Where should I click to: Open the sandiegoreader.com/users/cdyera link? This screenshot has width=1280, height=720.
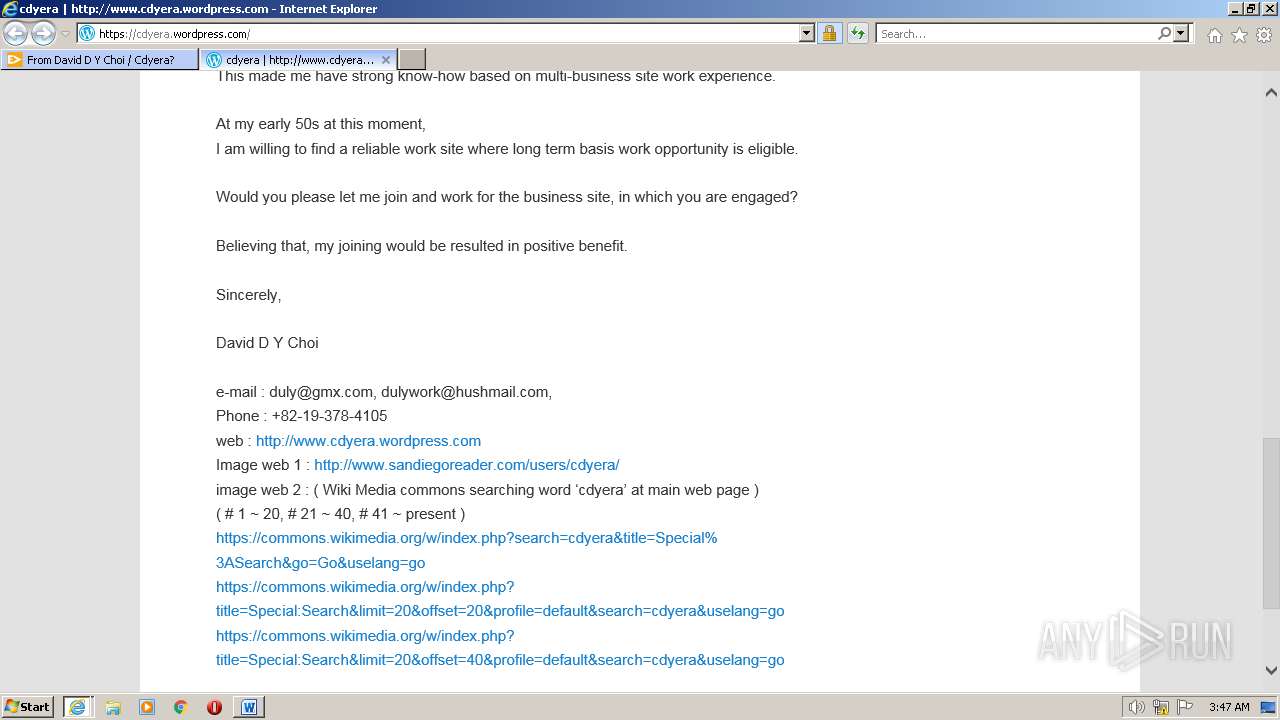467,465
